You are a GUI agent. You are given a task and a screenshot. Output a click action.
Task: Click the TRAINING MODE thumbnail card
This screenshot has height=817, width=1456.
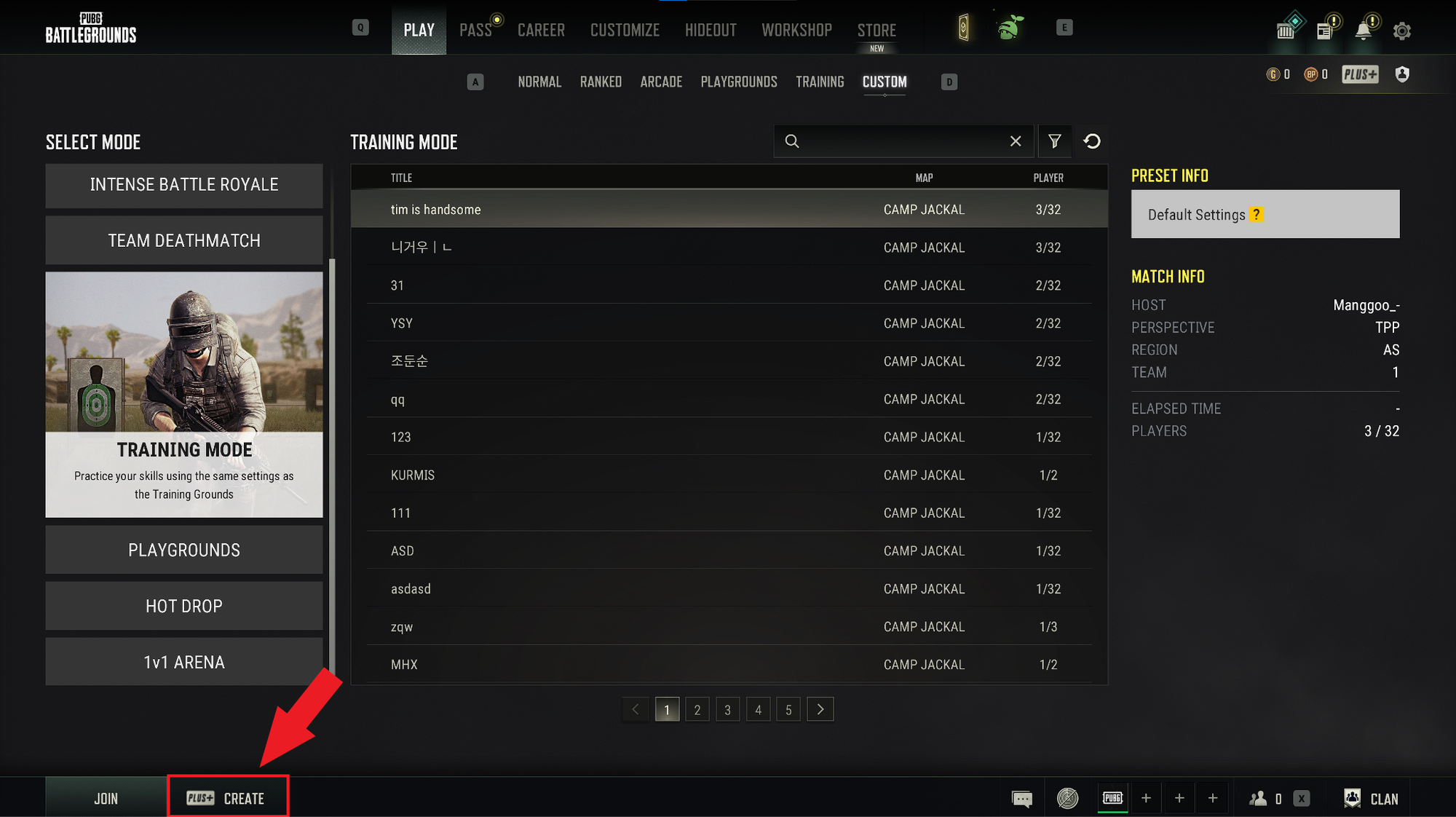pyautogui.click(x=184, y=395)
